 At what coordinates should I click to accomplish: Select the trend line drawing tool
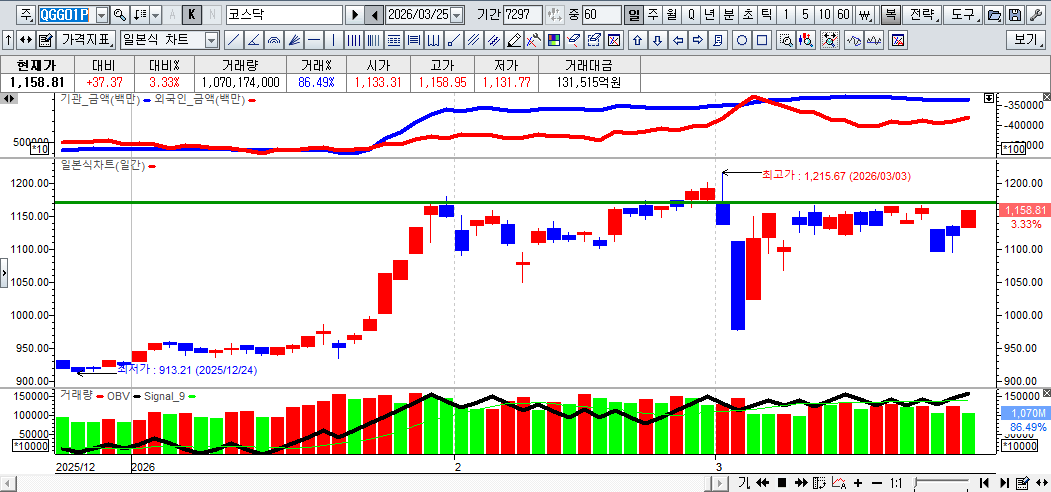point(232,40)
